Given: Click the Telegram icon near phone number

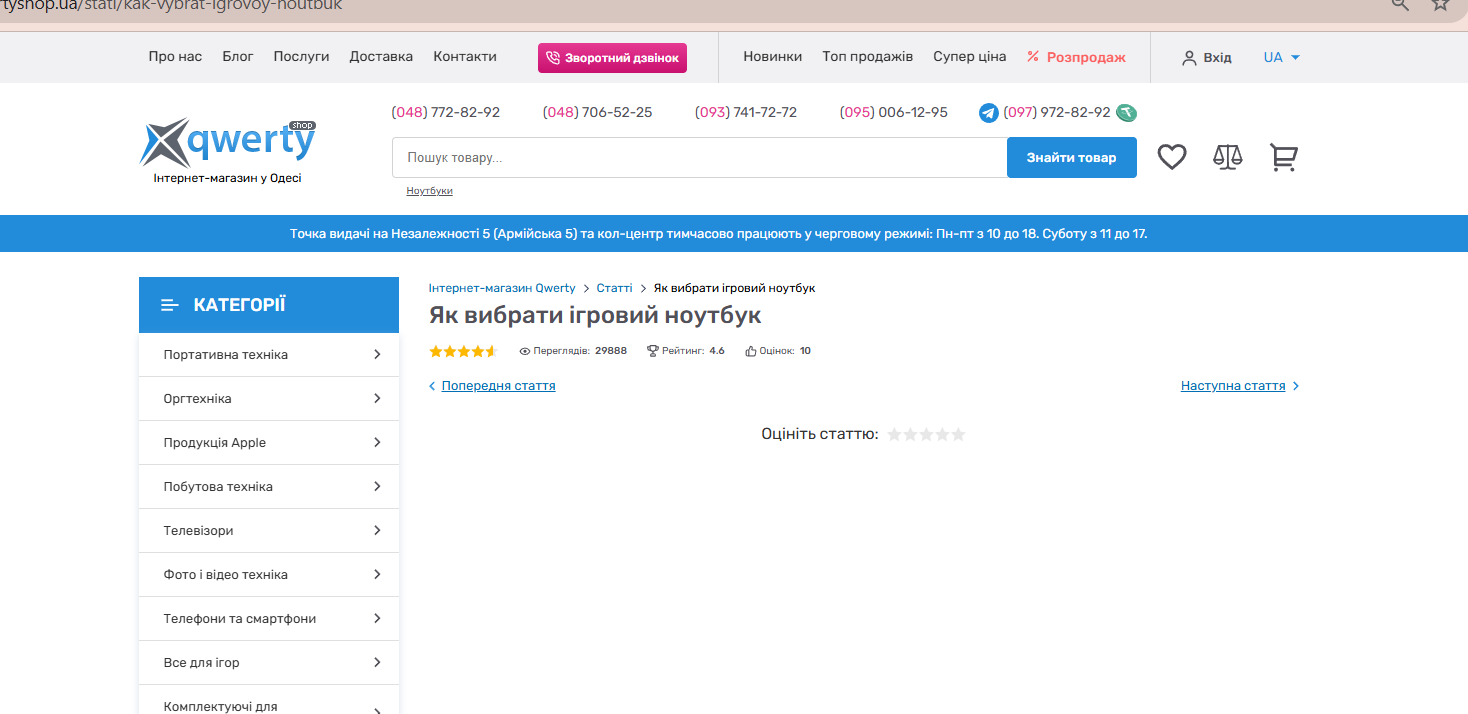Looking at the screenshot, I should pyautogui.click(x=988, y=113).
